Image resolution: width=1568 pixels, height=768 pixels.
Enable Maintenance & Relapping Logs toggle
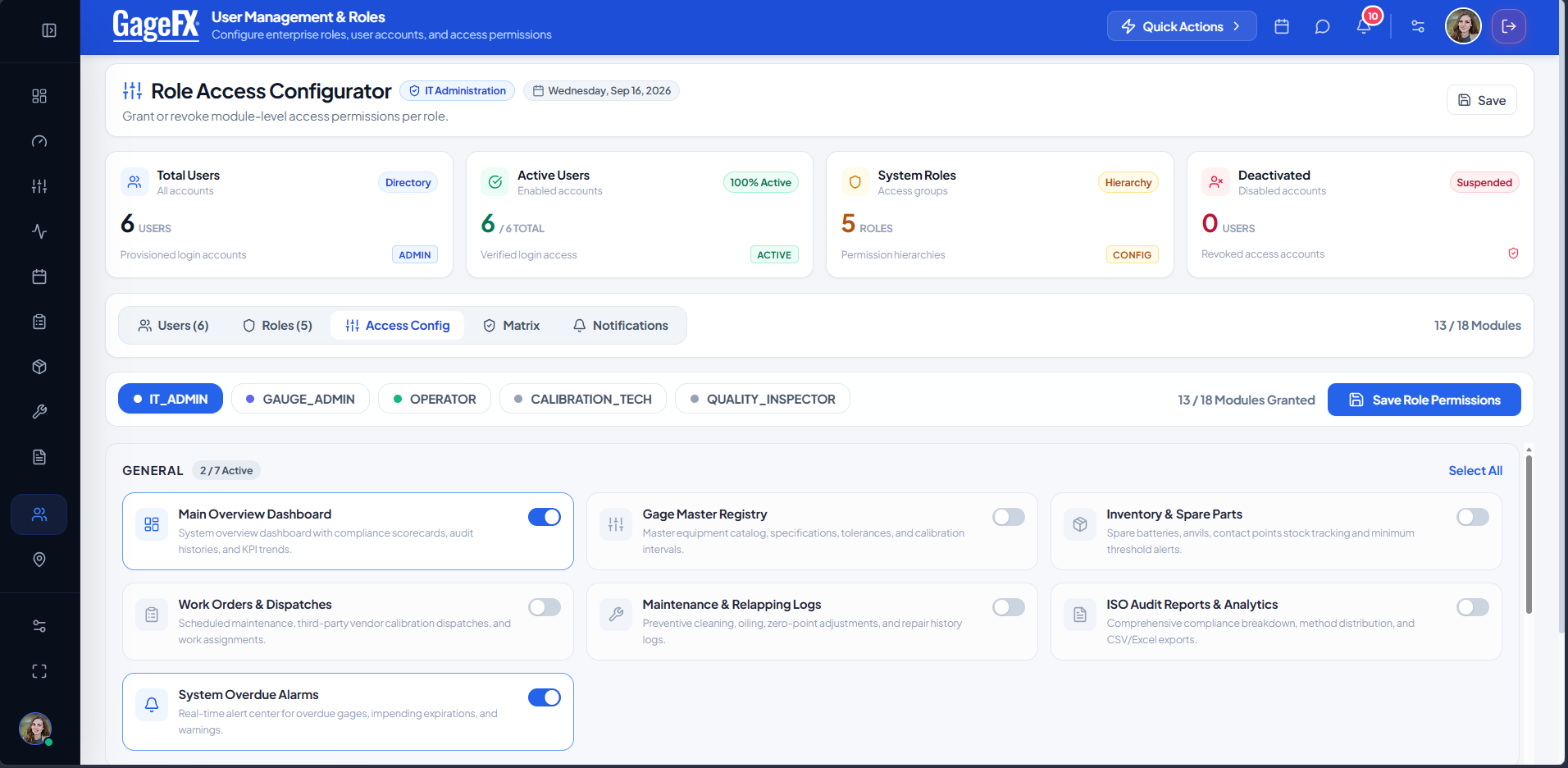(1009, 607)
